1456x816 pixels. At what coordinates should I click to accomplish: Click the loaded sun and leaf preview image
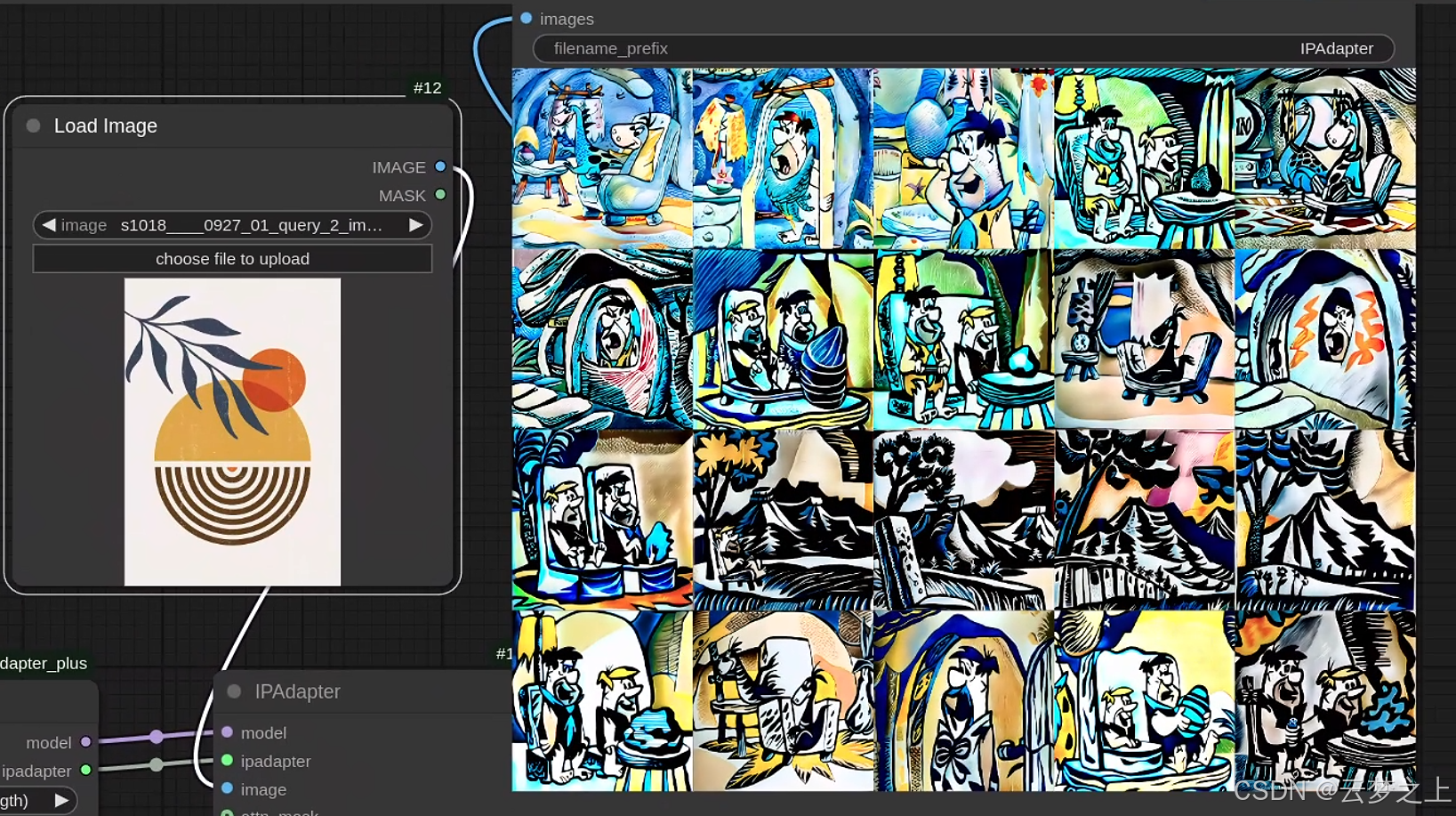click(232, 432)
